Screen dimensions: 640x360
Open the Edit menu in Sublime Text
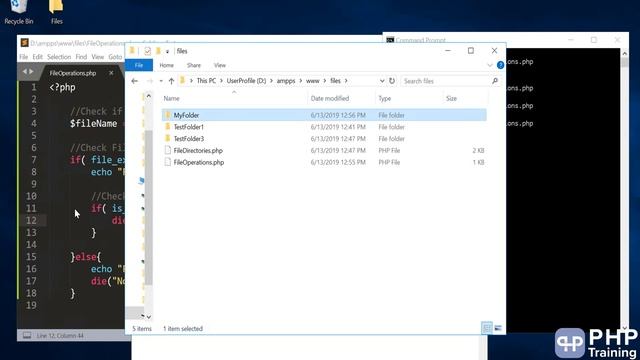coord(38,57)
